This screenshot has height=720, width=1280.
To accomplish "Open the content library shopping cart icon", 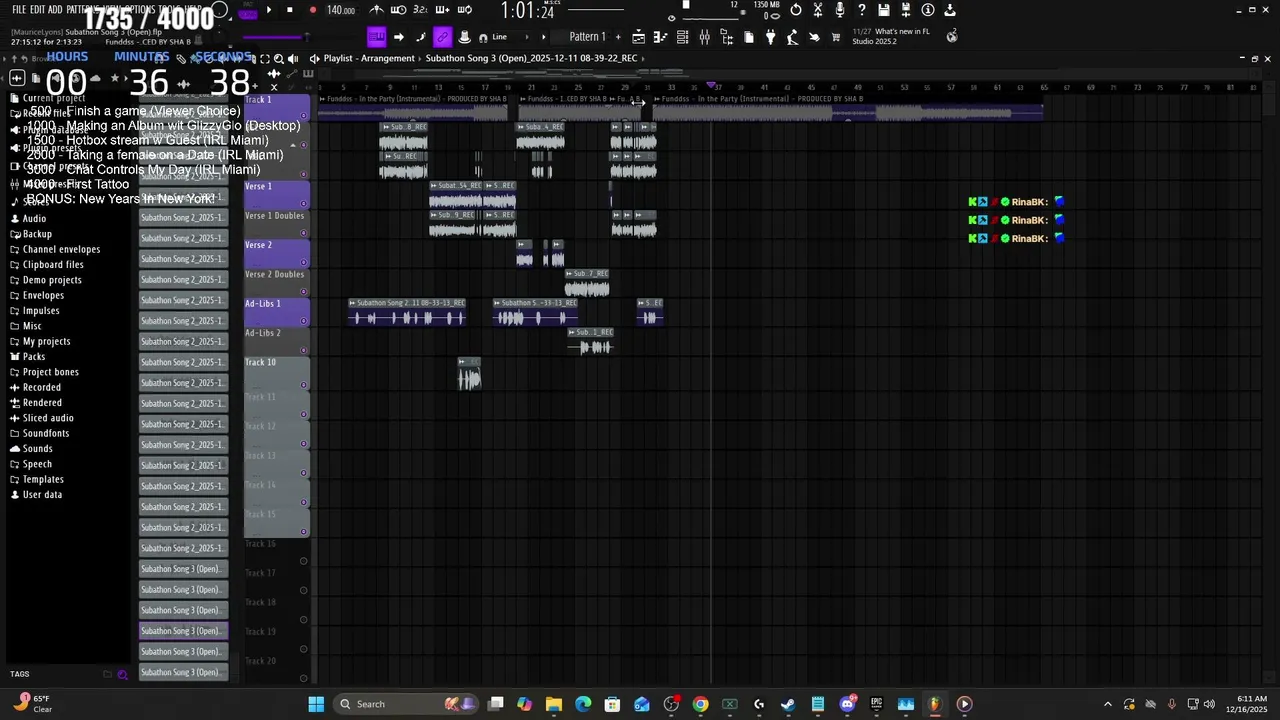I will (x=836, y=37).
